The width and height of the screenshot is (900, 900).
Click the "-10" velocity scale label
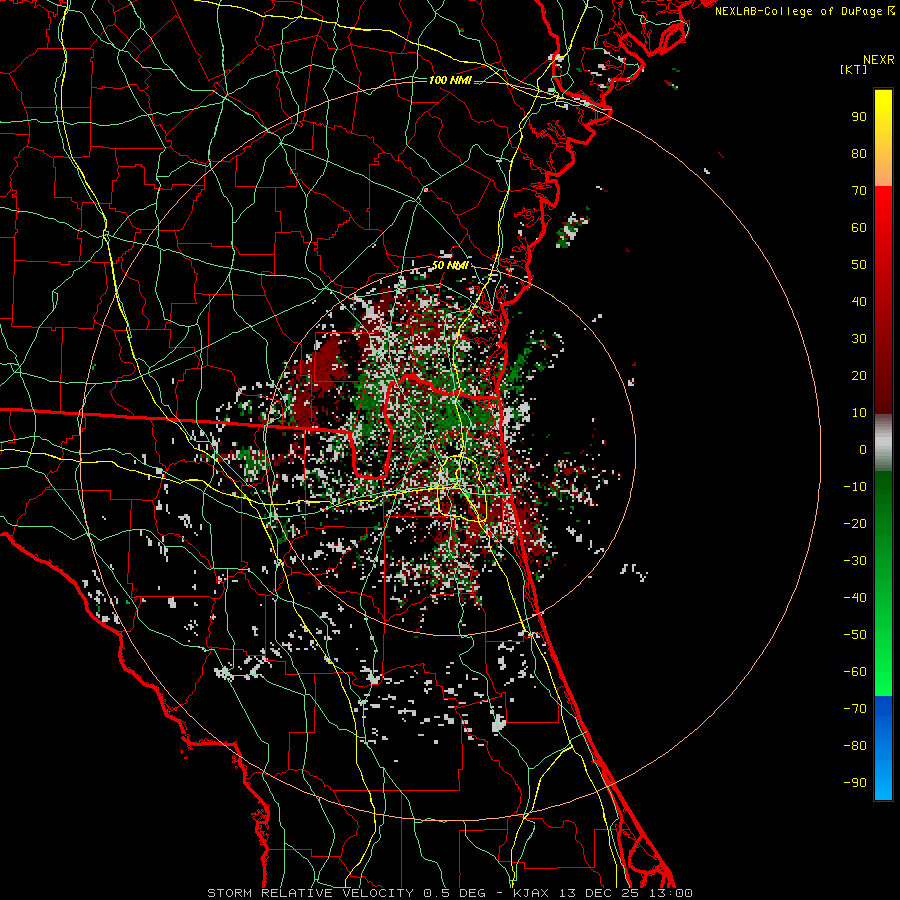855,487
